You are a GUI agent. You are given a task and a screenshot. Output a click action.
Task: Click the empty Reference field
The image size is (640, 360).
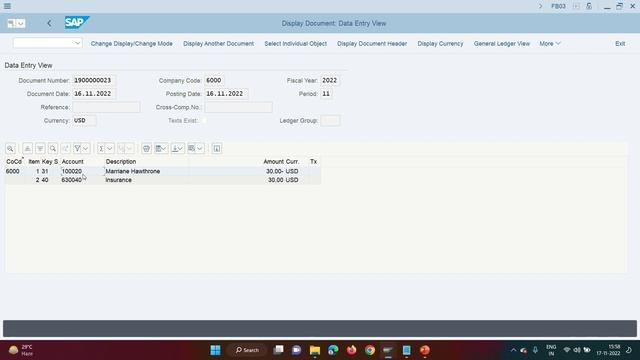106,107
